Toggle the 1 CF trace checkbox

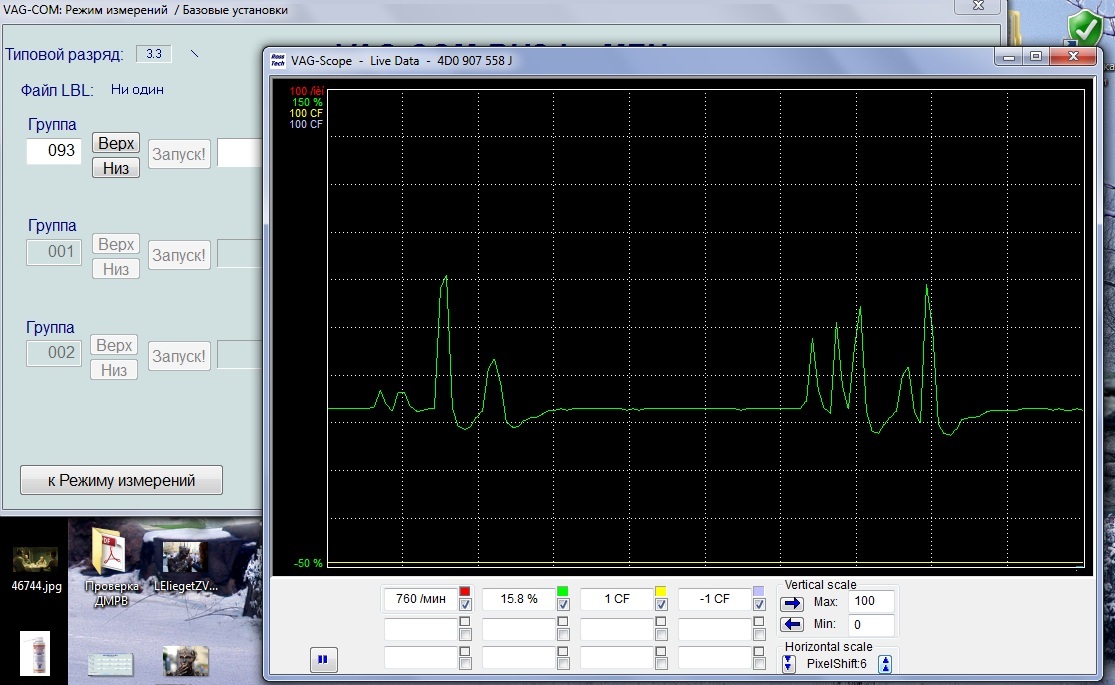tap(661, 605)
